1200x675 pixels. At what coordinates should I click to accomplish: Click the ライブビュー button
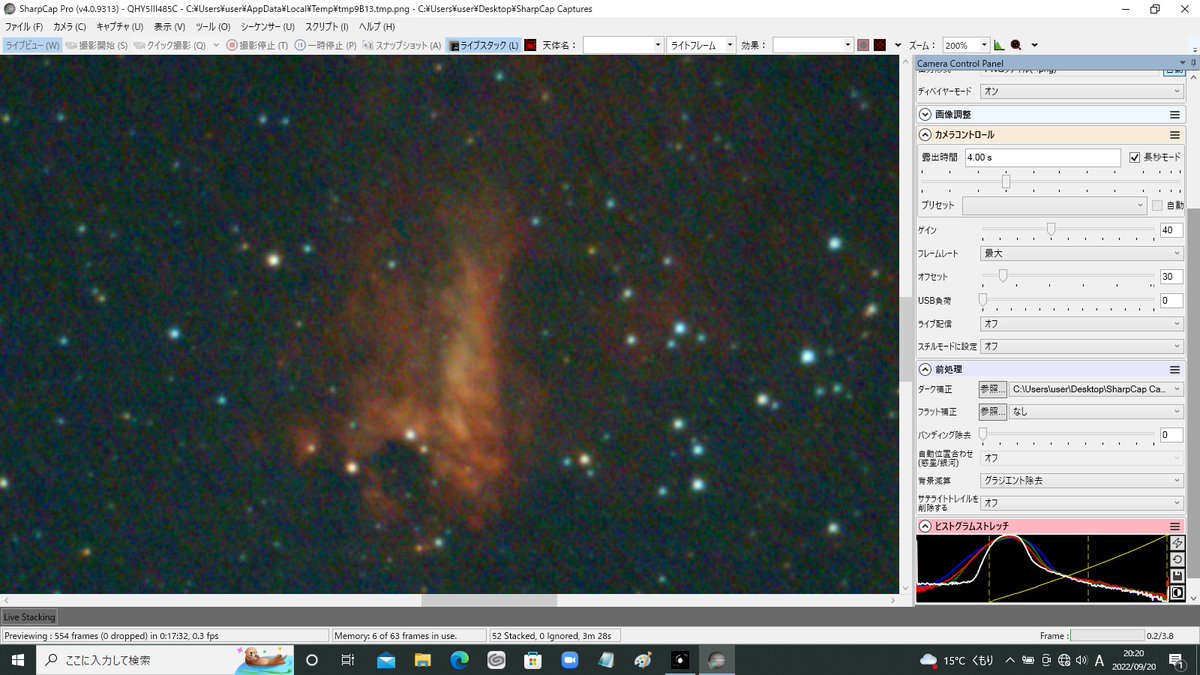click(x=35, y=44)
